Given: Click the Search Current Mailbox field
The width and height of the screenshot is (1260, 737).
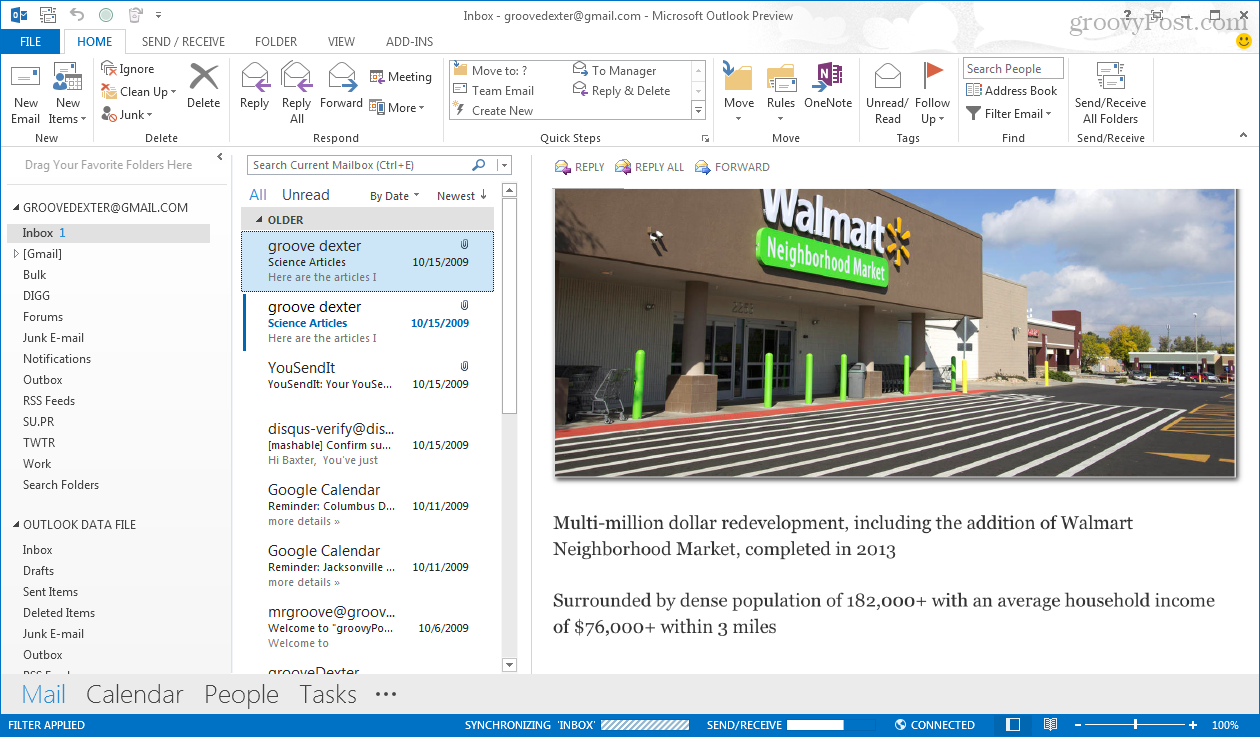Looking at the screenshot, I should tap(360, 165).
